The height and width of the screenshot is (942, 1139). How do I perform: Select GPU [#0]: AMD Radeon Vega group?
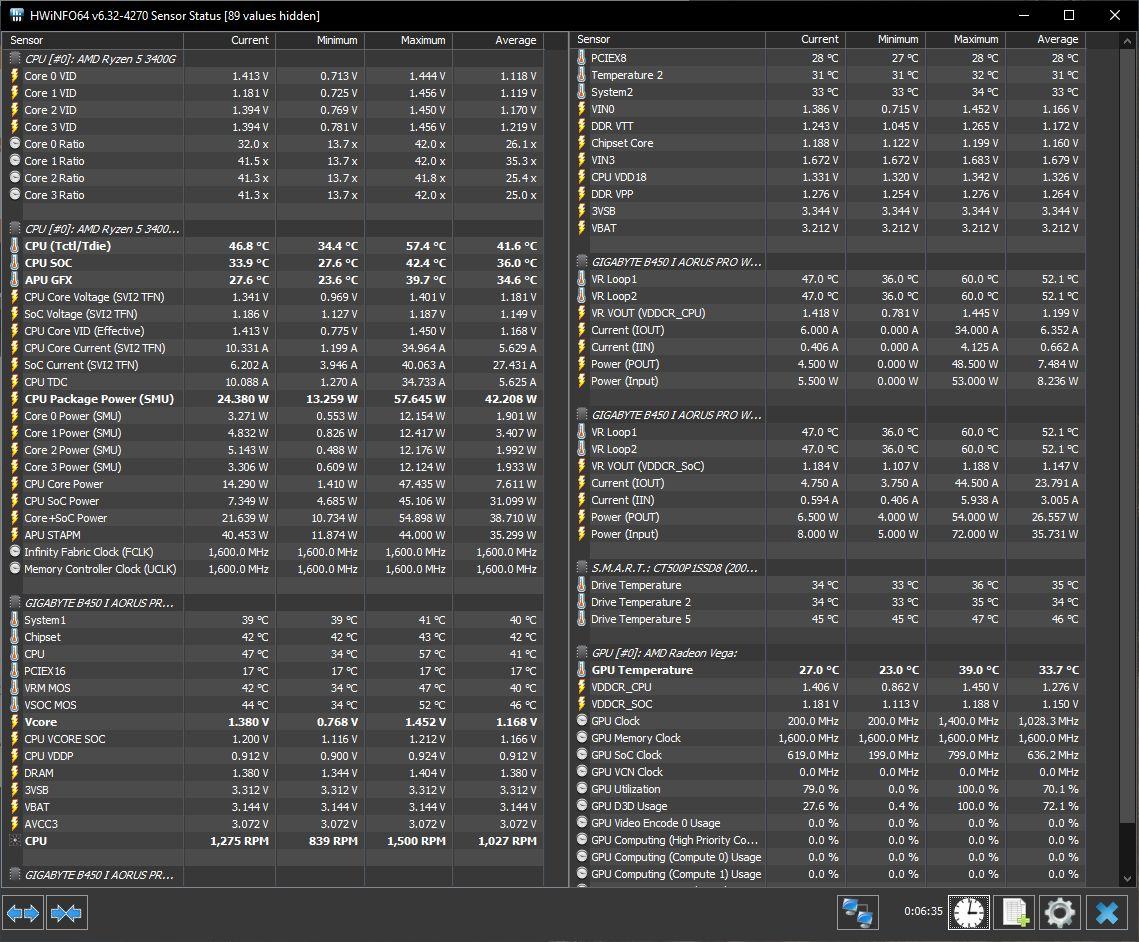827,653
